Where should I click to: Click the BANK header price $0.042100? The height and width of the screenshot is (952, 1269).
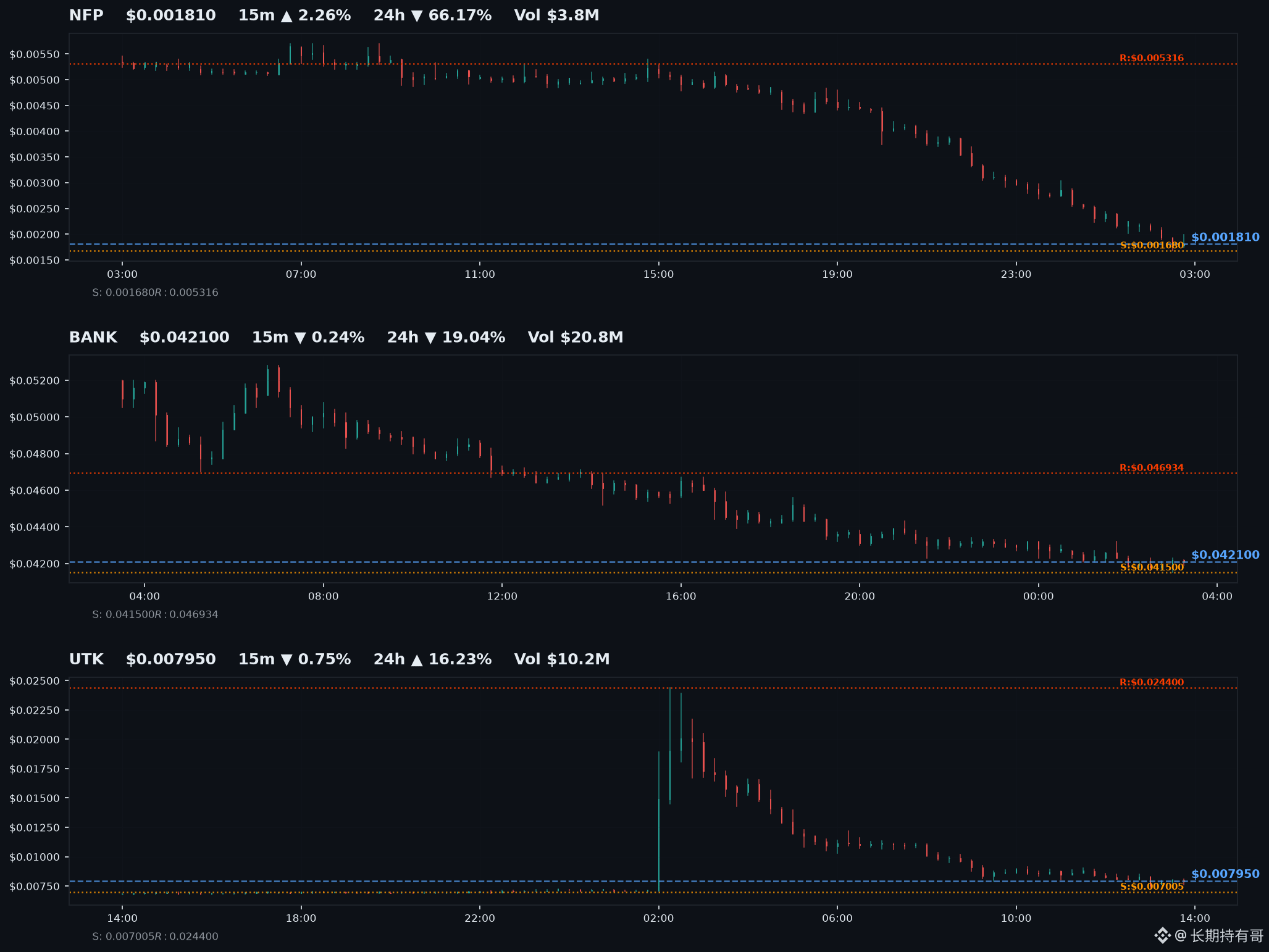184,337
